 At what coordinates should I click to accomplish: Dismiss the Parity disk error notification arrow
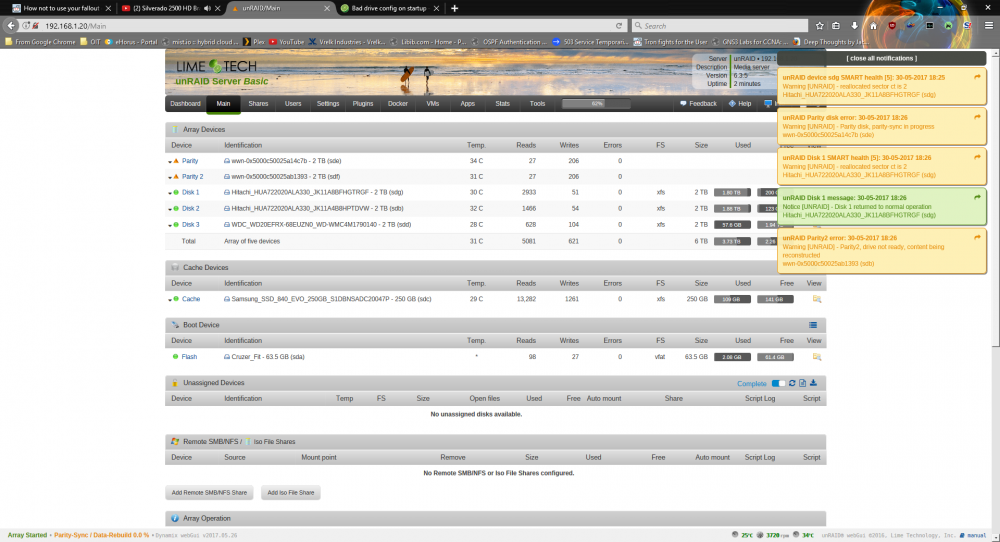tap(977, 117)
